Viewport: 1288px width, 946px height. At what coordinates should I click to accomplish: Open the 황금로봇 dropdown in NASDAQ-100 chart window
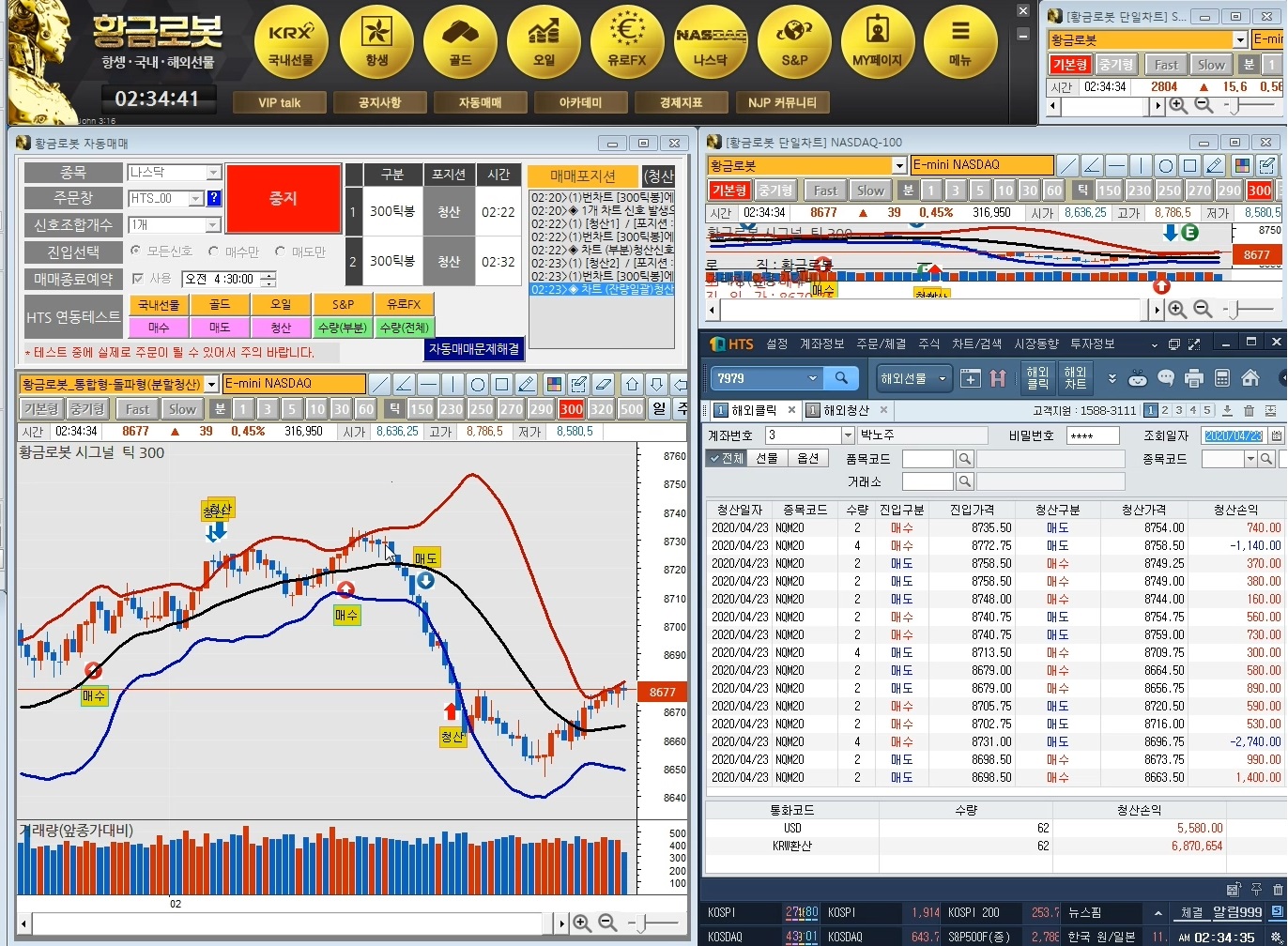[899, 165]
